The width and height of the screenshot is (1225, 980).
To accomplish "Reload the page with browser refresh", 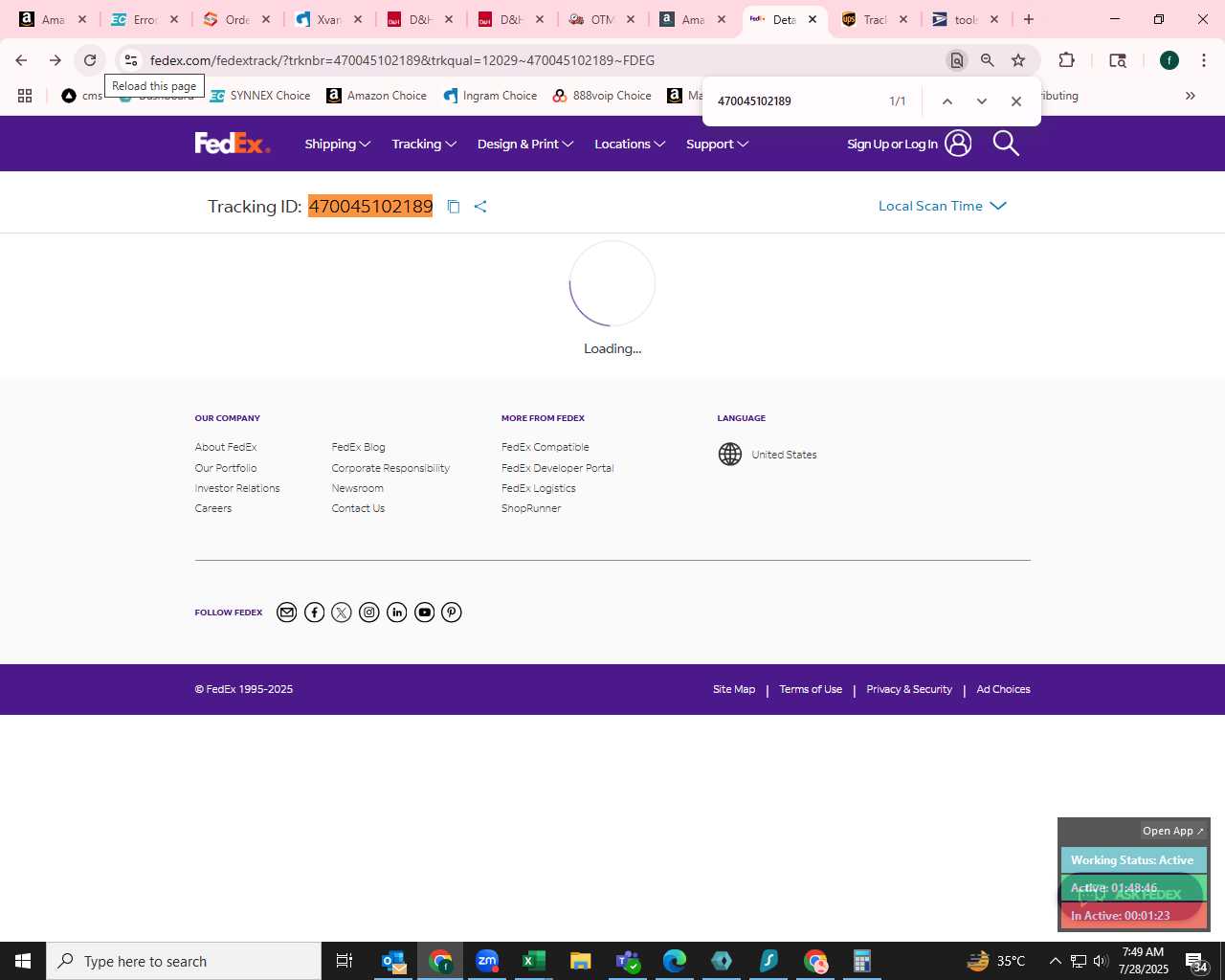I will click(90, 60).
